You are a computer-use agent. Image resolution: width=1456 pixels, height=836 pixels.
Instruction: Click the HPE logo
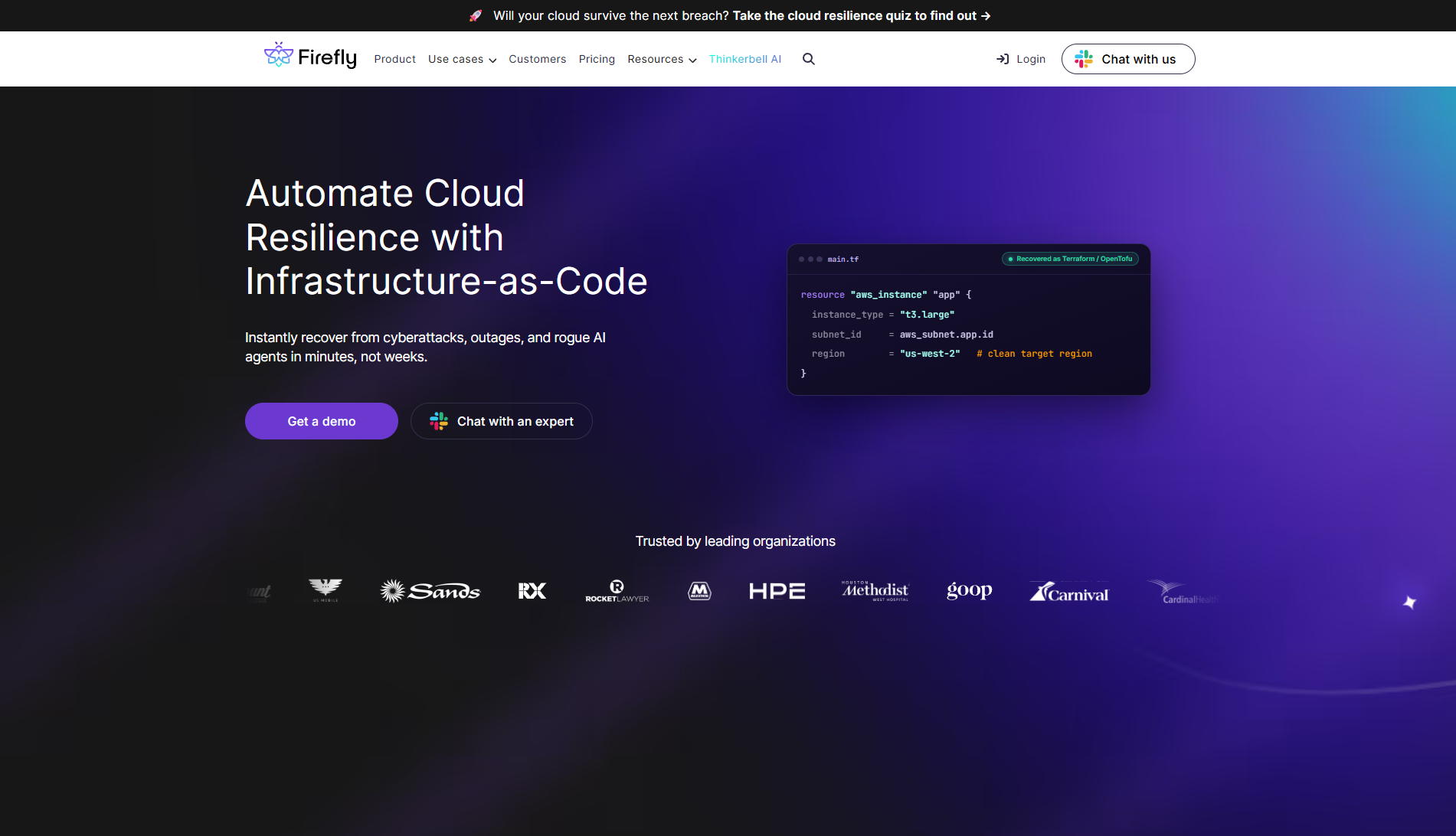click(x=777, y=591)
